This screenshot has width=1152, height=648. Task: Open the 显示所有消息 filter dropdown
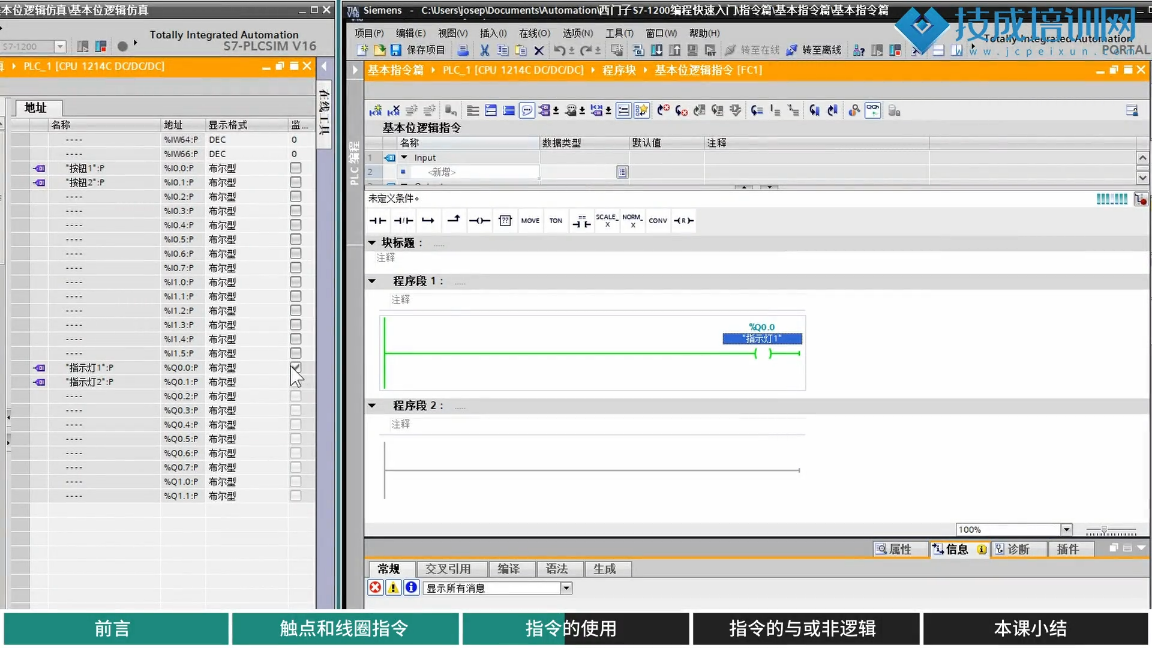[x=566, y=588]
